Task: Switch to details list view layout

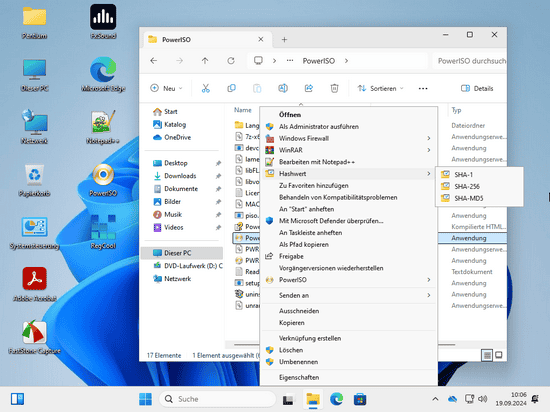Action: coord(487,355)
